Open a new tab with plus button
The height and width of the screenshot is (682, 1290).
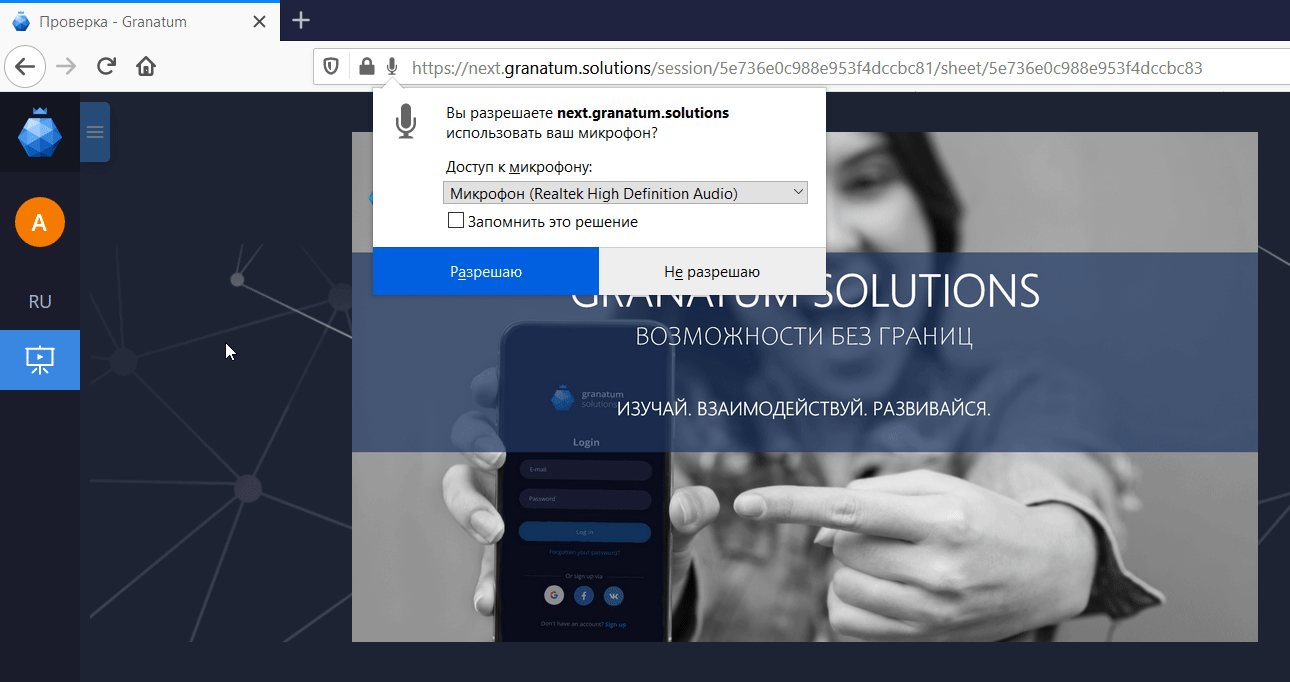click(301, 21)
